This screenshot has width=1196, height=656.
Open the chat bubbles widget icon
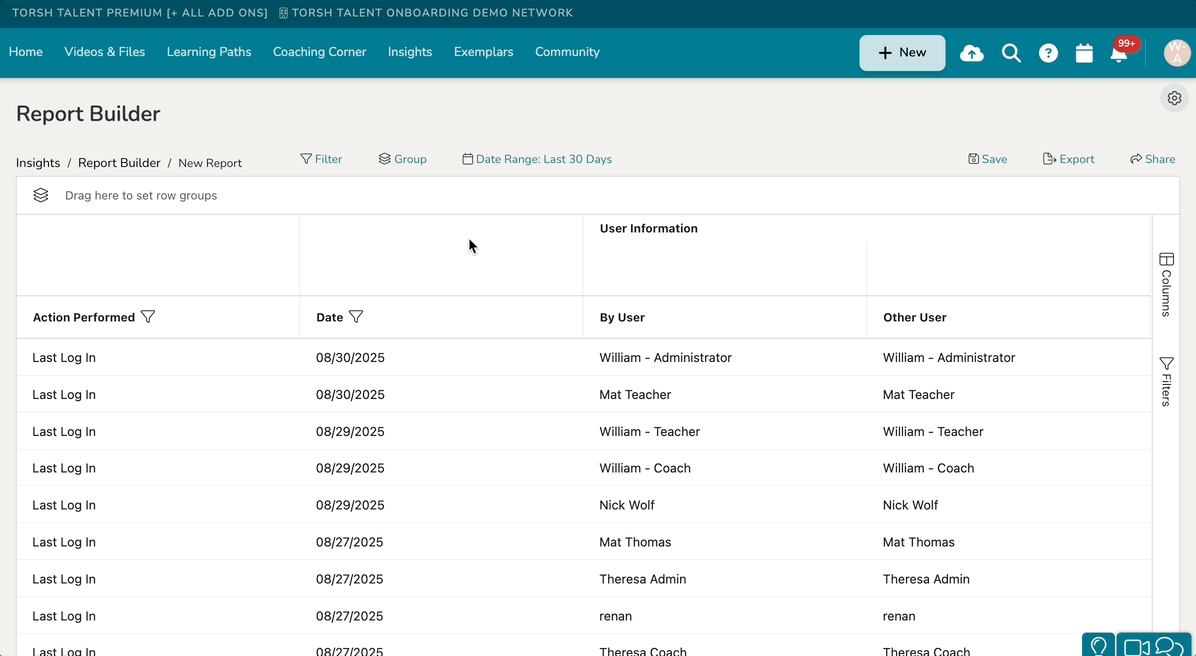click(1169, 646)
